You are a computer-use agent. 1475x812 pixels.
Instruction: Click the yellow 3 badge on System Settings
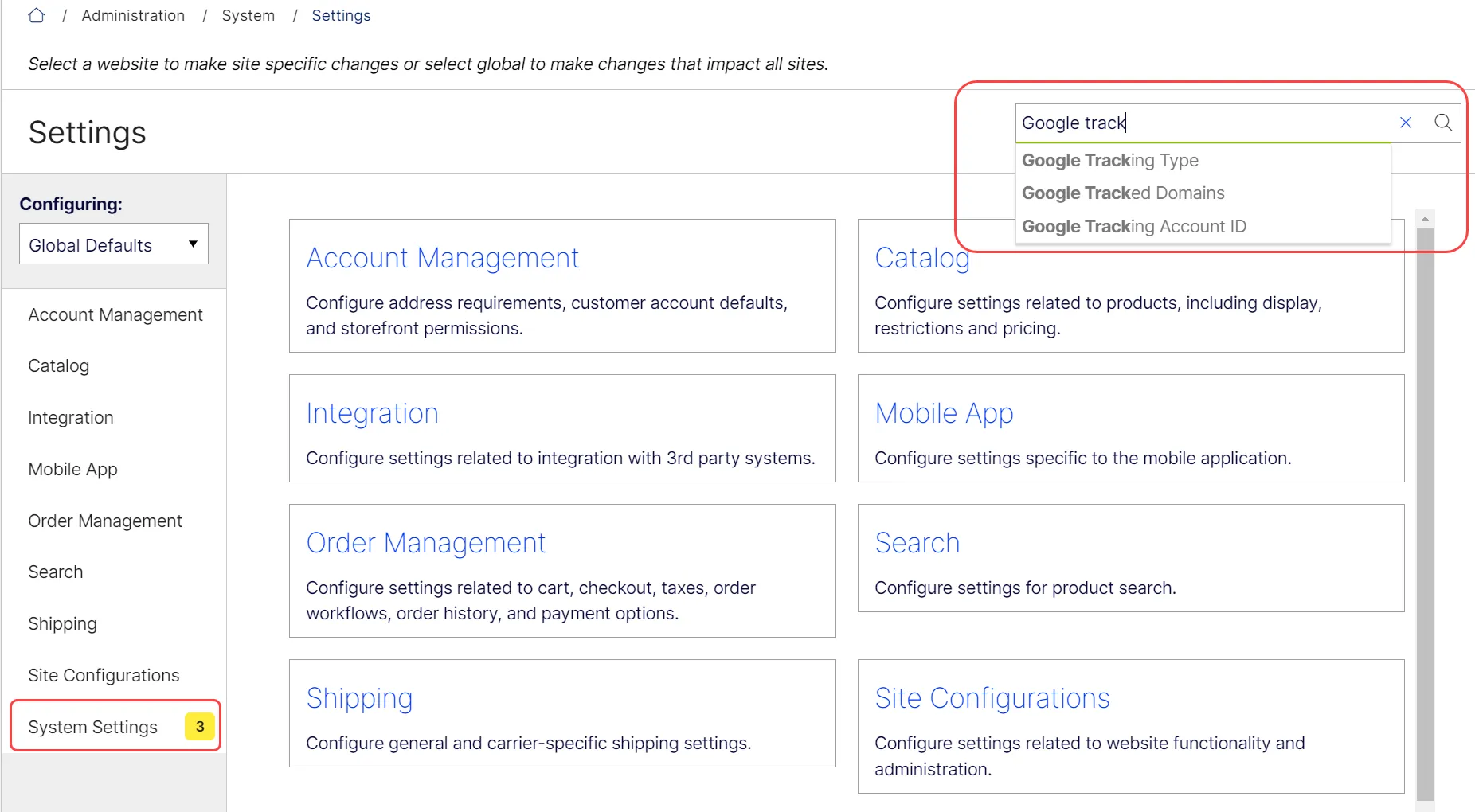pyautogui.click(x=200, y=727)
